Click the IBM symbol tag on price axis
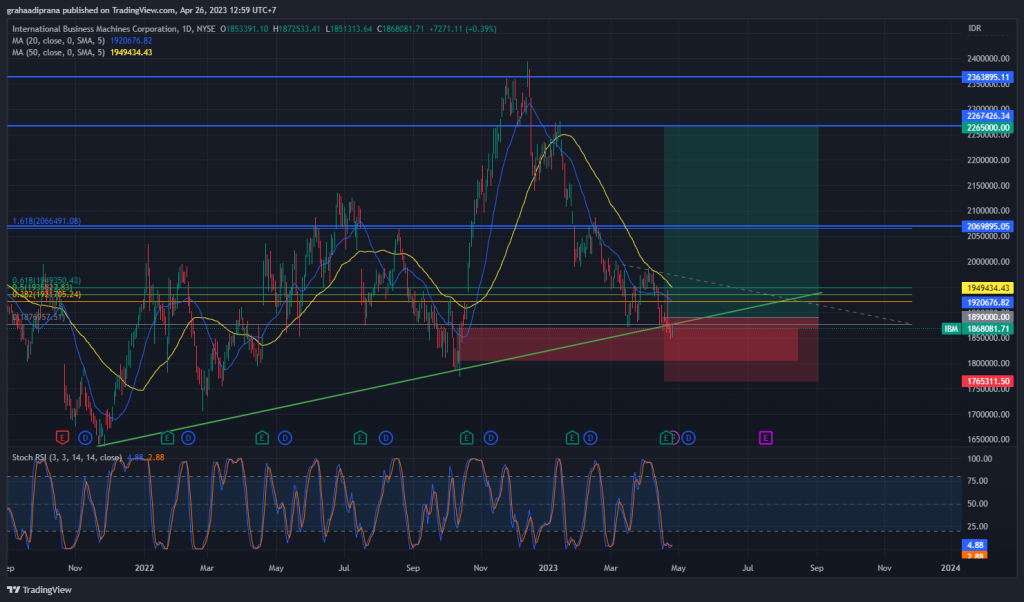1024x602 pixels. [952, 328]
